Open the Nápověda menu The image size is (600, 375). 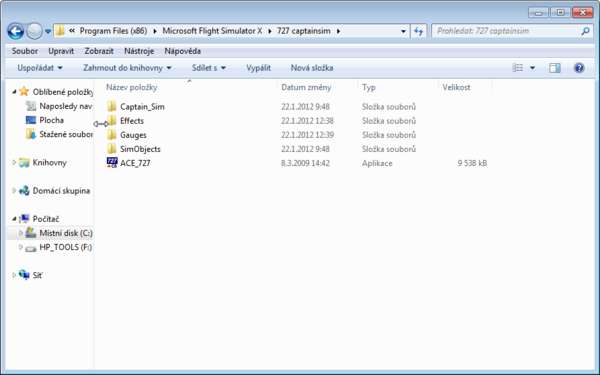click(x=183, y=51)
